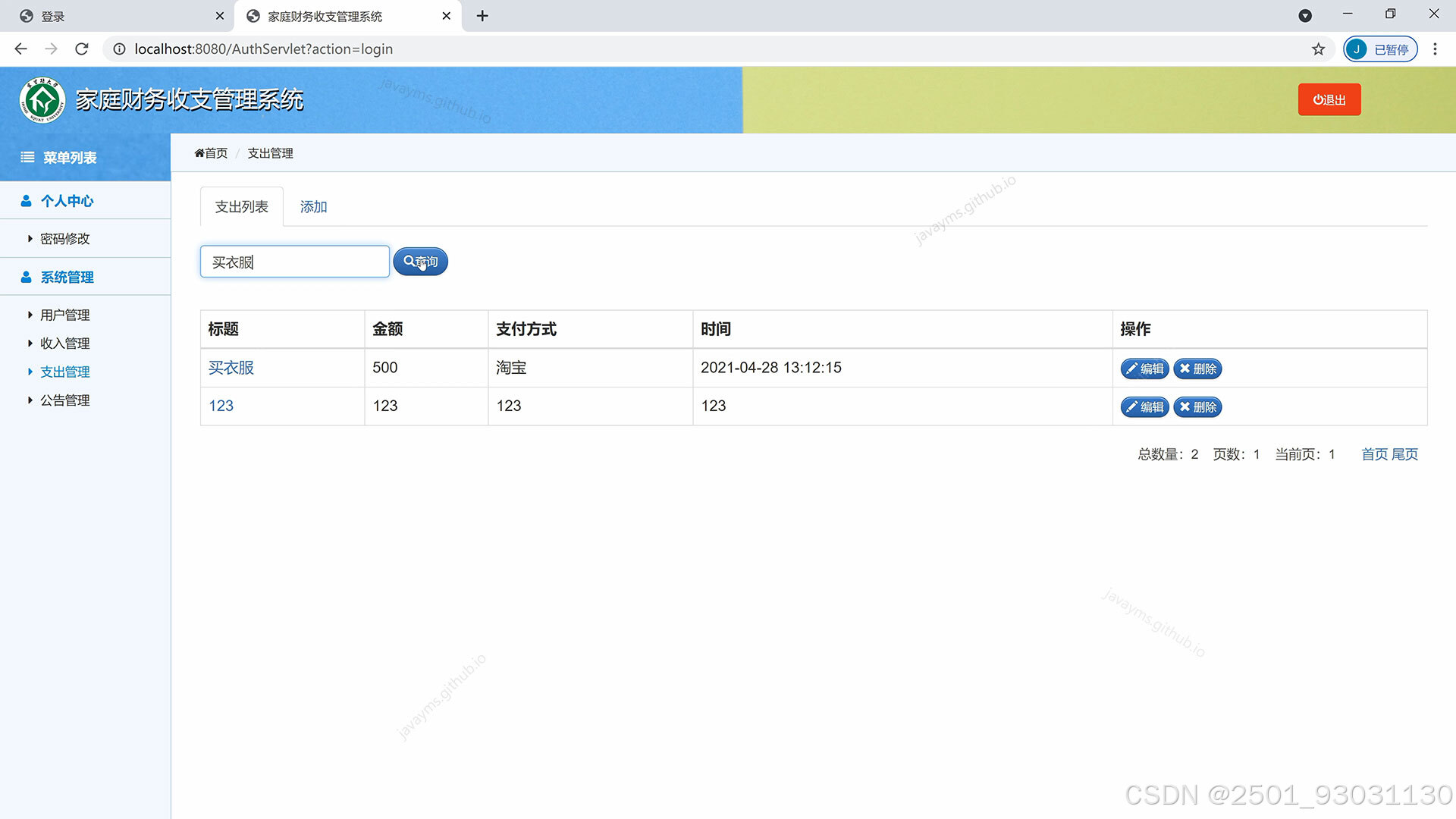Click the 500 amount cell
Screen dimensions: 1456x819
coord(426,368)
